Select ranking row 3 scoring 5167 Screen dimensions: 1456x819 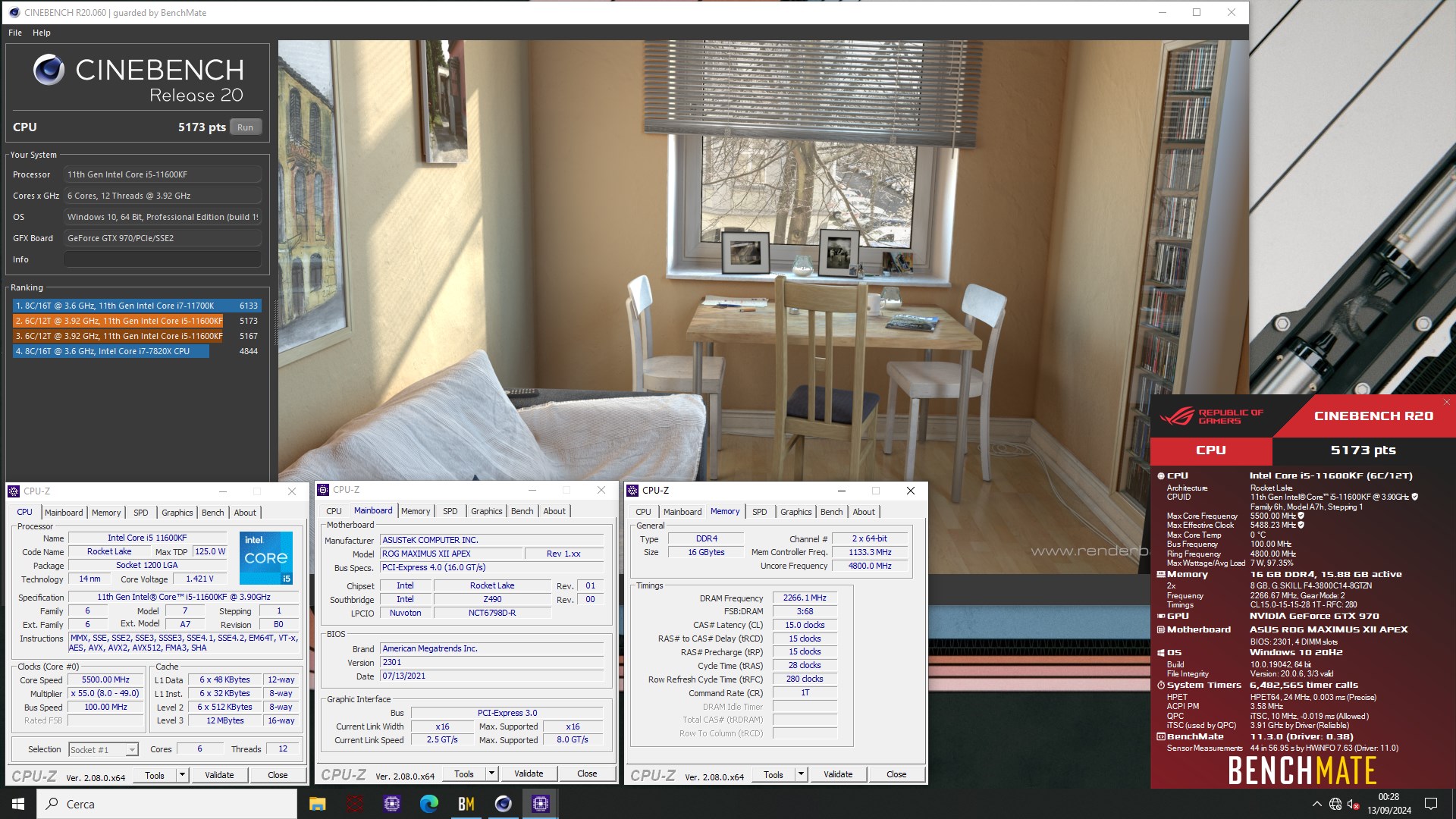[x=137, y=336]
